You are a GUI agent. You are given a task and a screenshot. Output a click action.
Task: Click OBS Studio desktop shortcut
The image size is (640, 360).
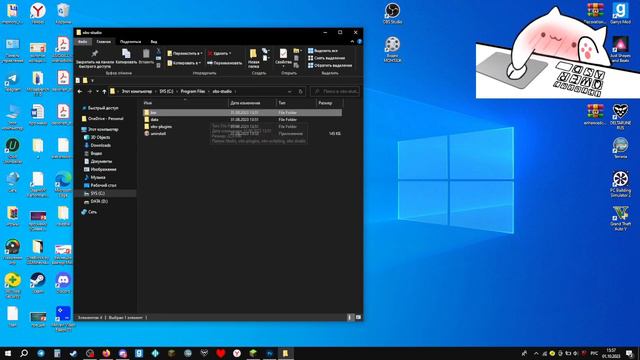click(392, 13)
